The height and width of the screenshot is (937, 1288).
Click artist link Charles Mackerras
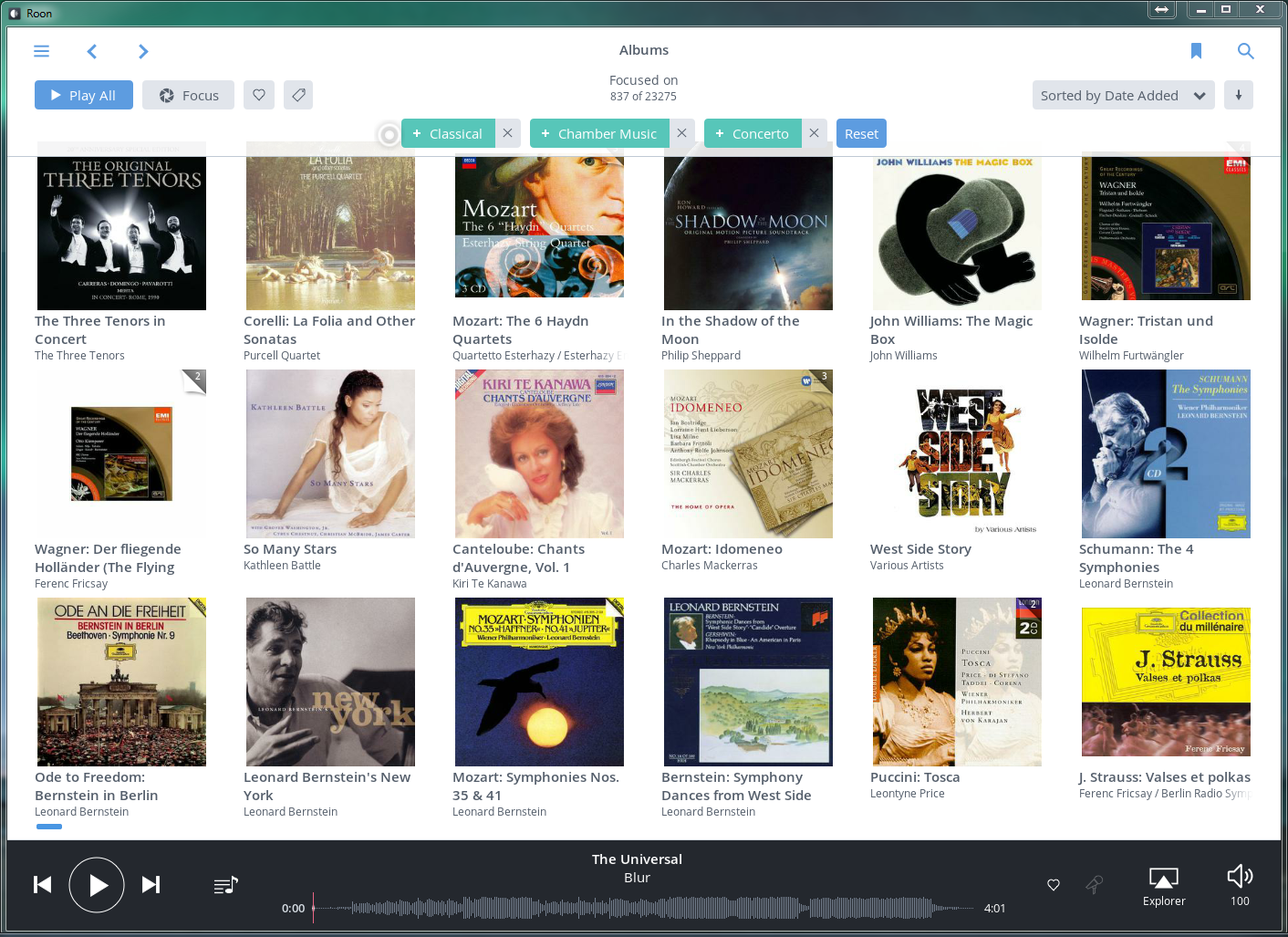(710, 566)
